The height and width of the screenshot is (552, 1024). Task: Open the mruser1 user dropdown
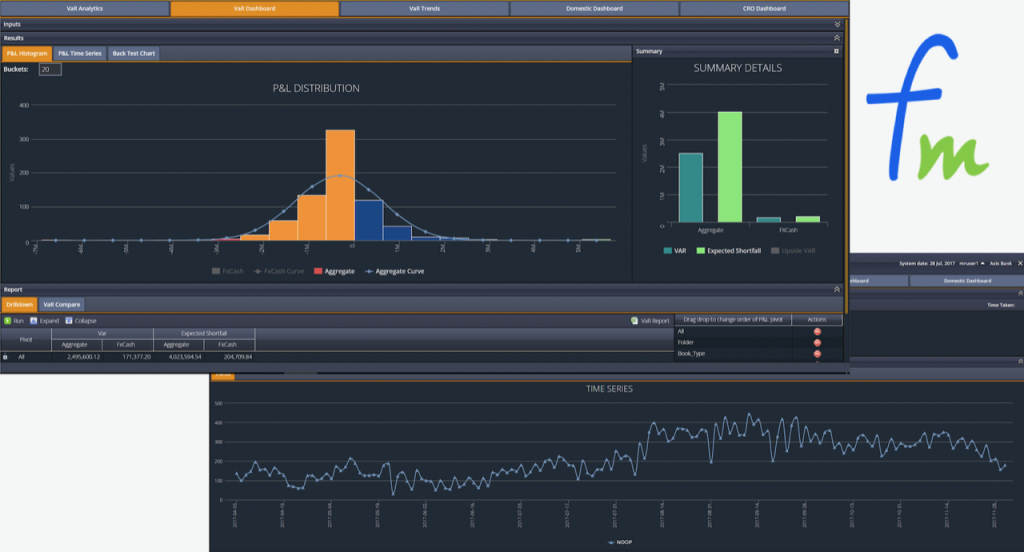coord(972,263)
